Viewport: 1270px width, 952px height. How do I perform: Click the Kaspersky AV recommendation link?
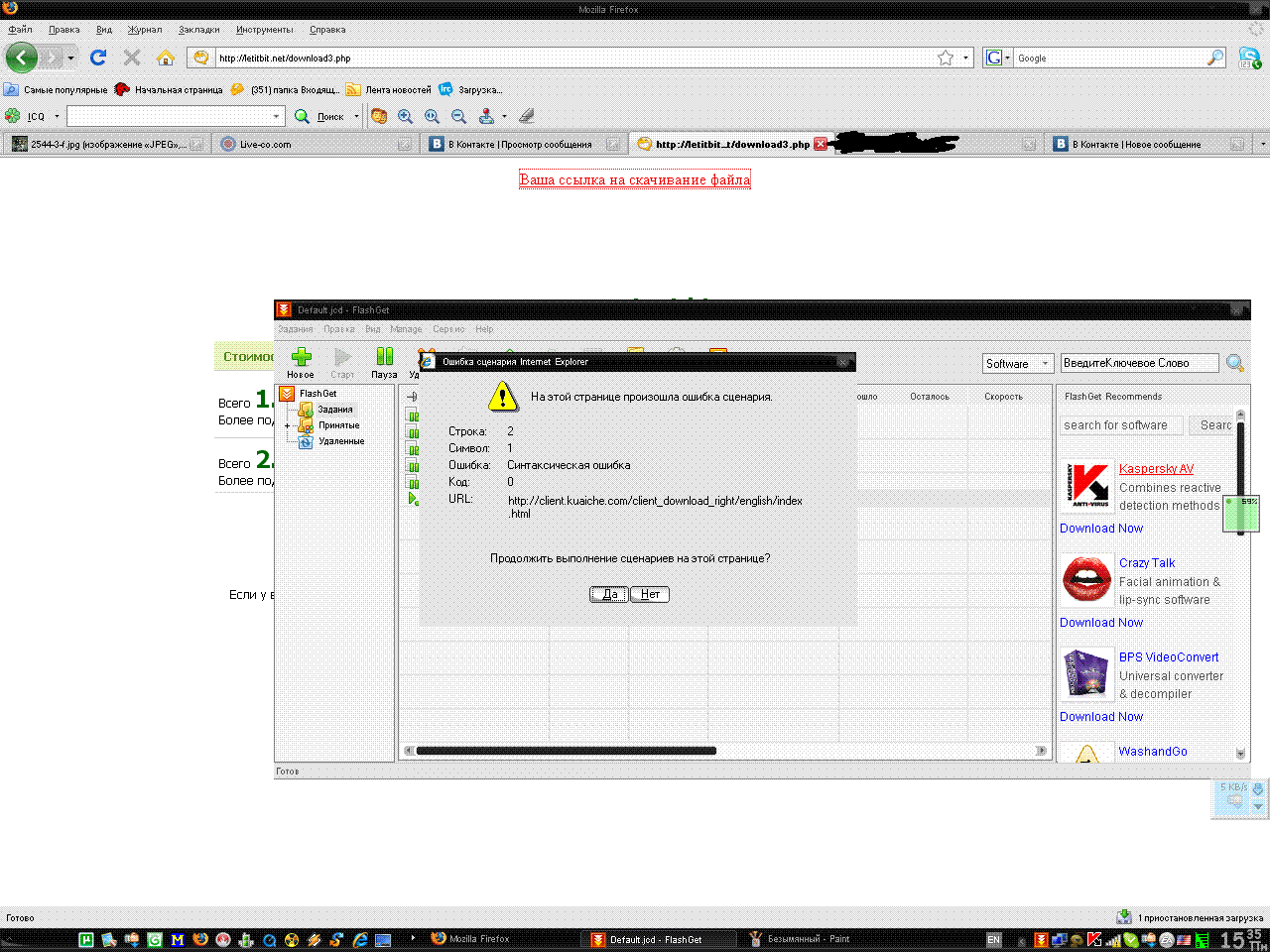[x=1156, y=469]
